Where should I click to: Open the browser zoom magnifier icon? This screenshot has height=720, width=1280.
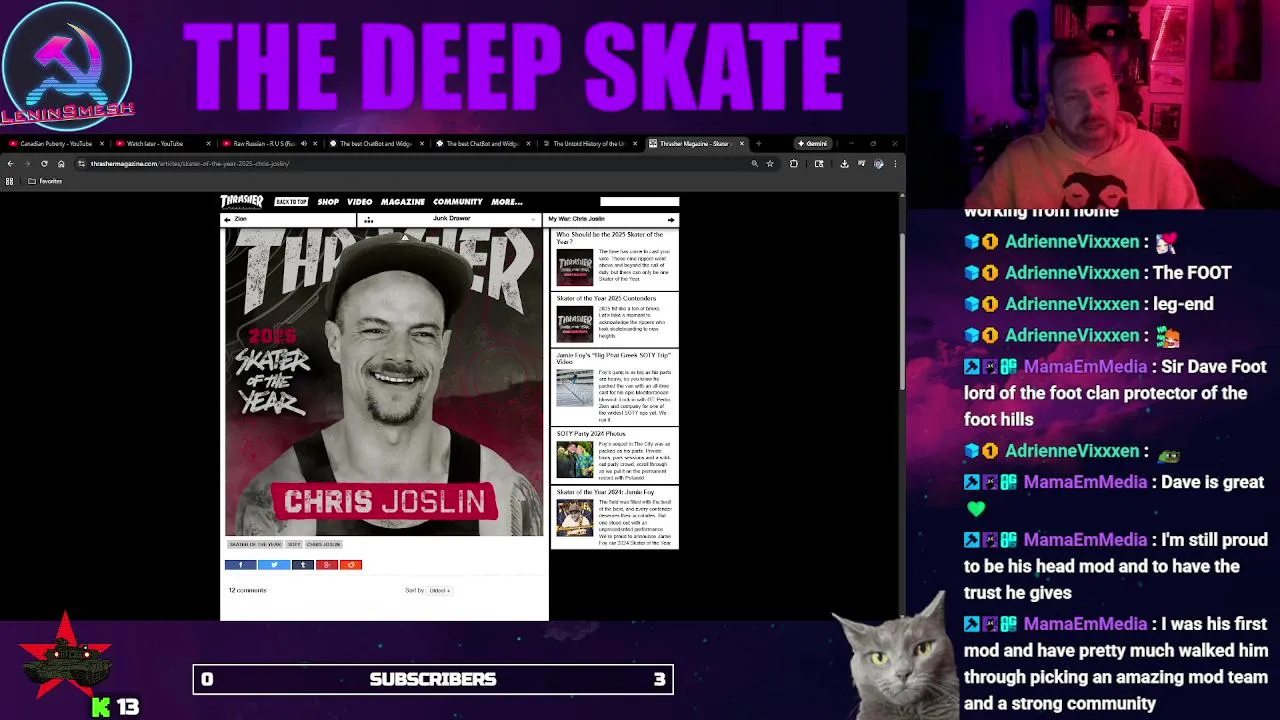coord(754,163)
